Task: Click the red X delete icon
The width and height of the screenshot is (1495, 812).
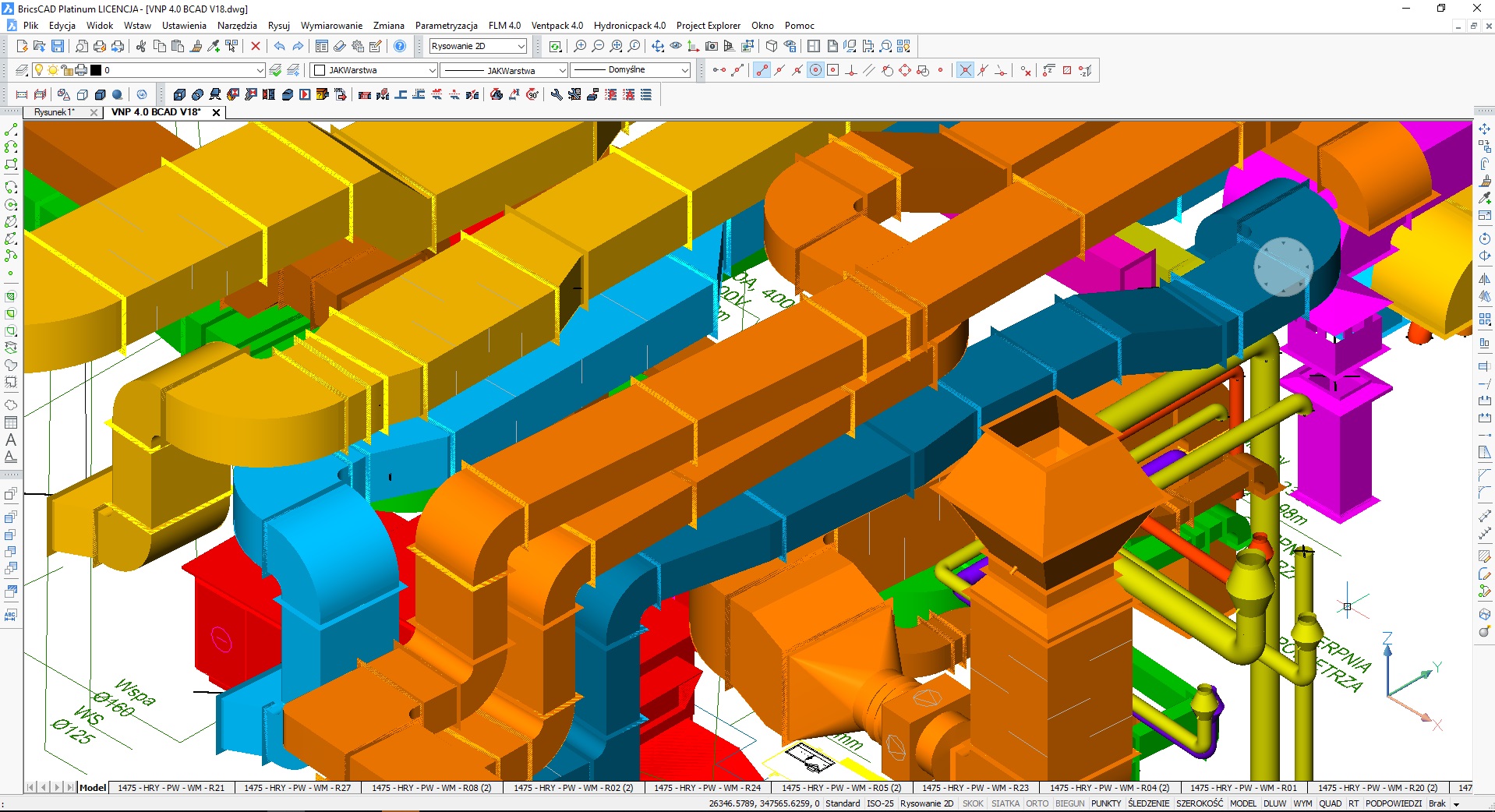Action: pyautogui.click(x=255, y=47)
